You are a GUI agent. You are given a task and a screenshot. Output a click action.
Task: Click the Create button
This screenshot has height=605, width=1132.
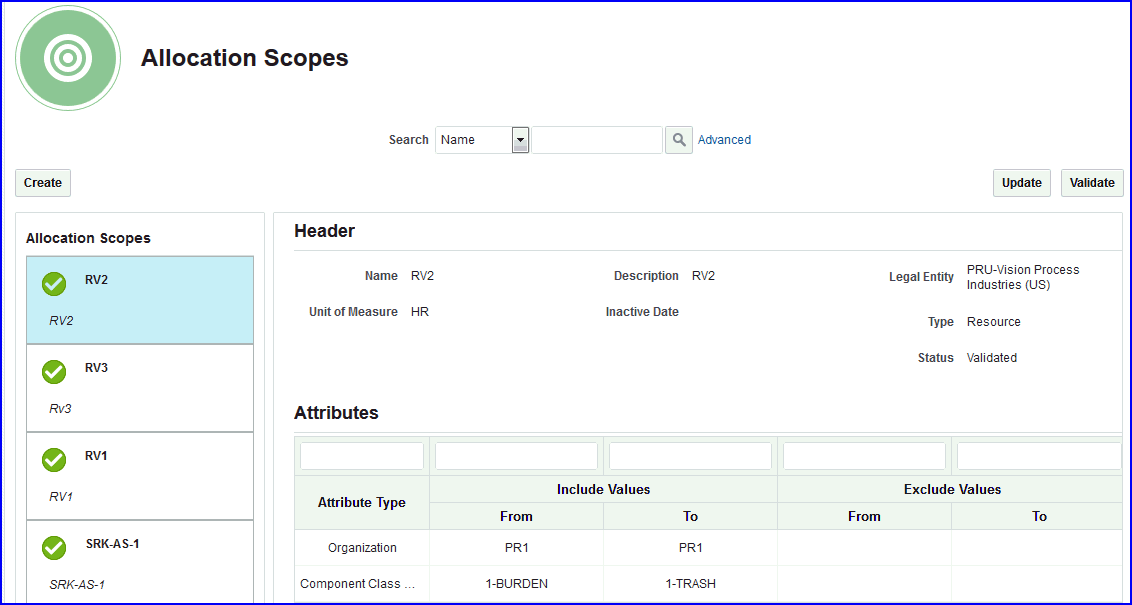pos(43,183)
